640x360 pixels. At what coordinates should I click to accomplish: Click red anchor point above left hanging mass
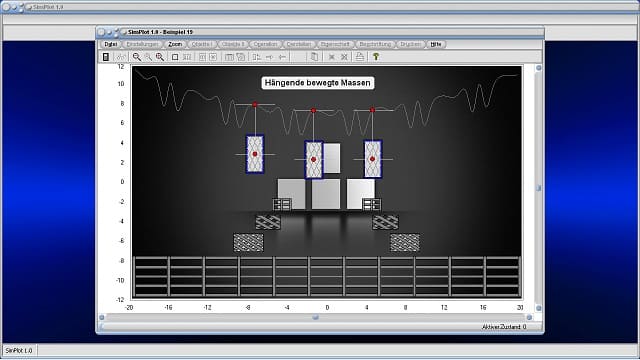[x=255, y=104]
